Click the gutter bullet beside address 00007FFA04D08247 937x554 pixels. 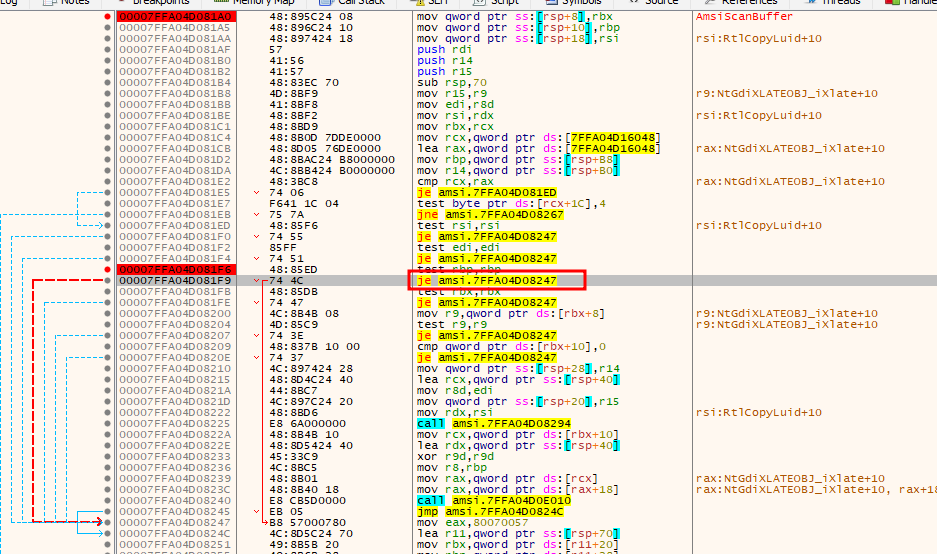click(x=108, y=522)
